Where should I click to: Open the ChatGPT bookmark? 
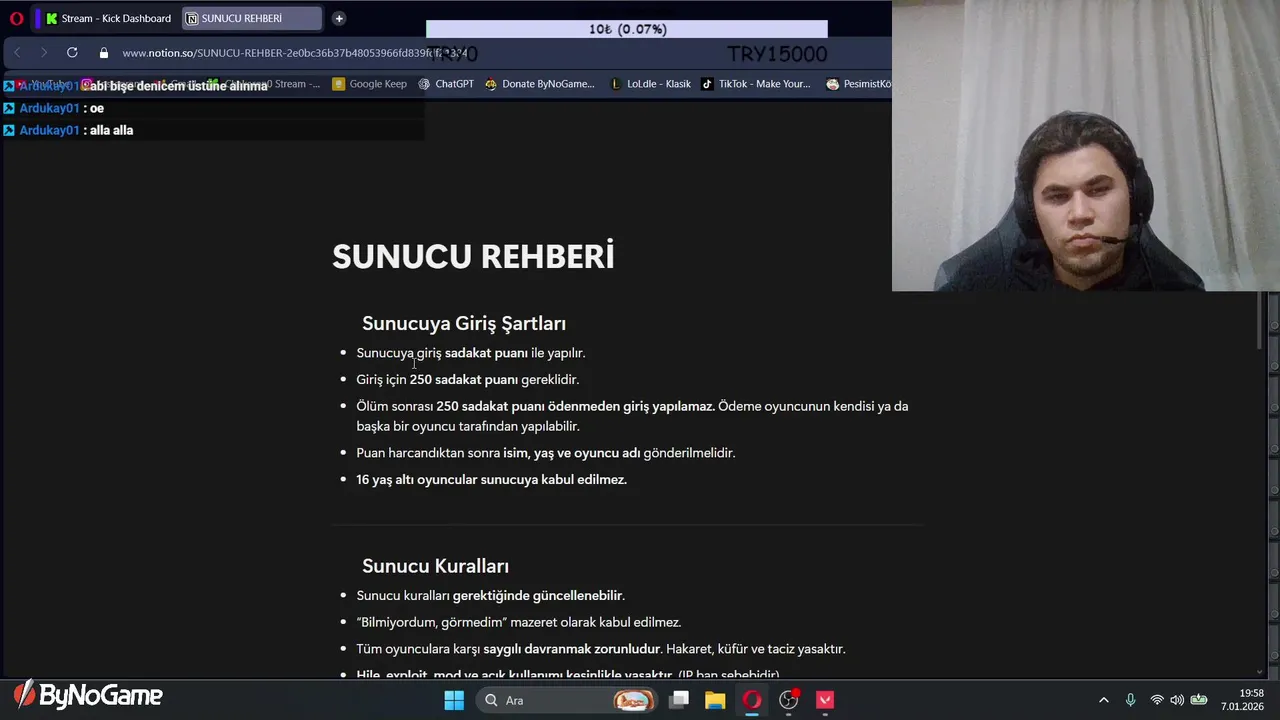tap(446, 84)
